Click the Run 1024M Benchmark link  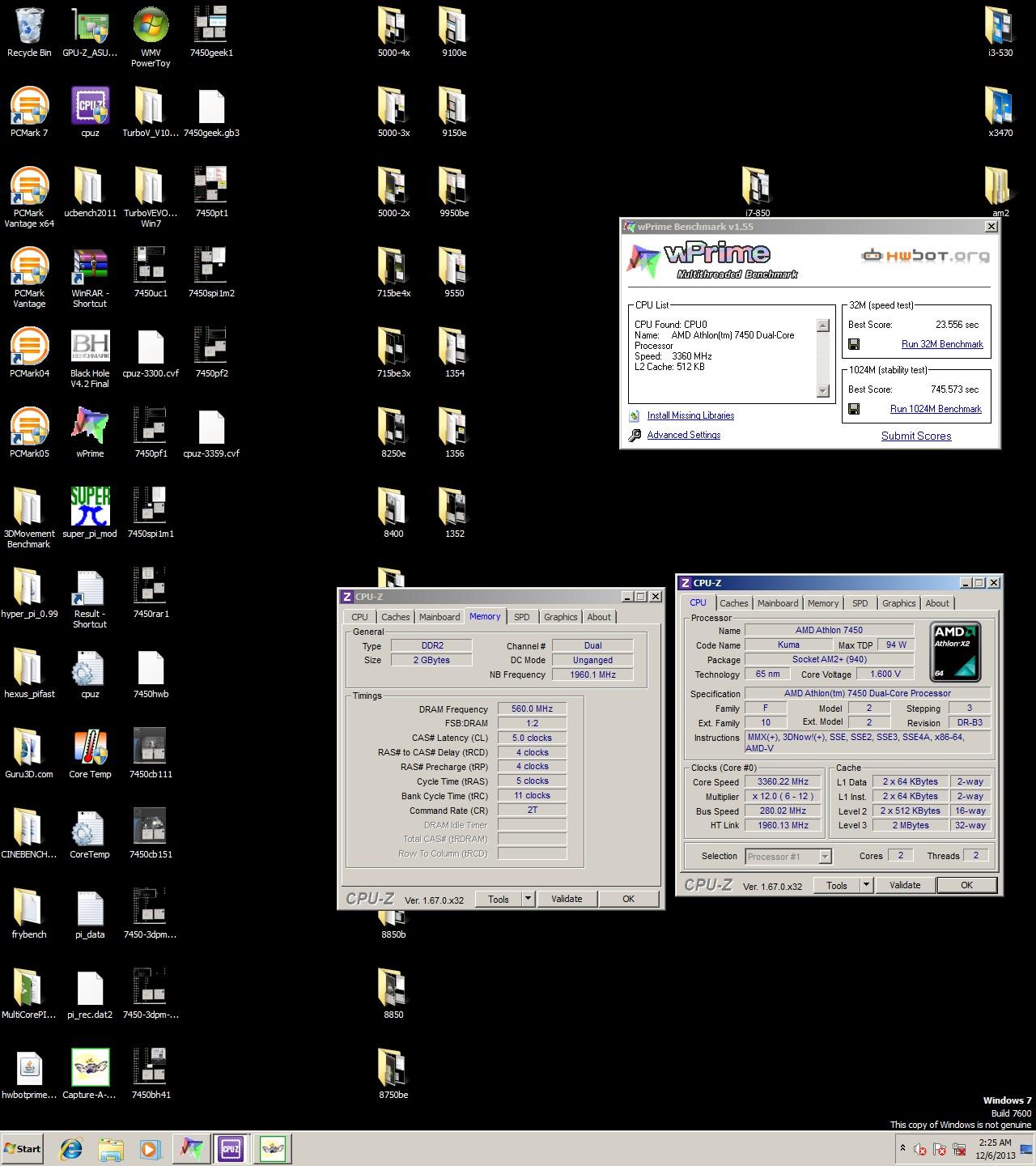[936, 409]
